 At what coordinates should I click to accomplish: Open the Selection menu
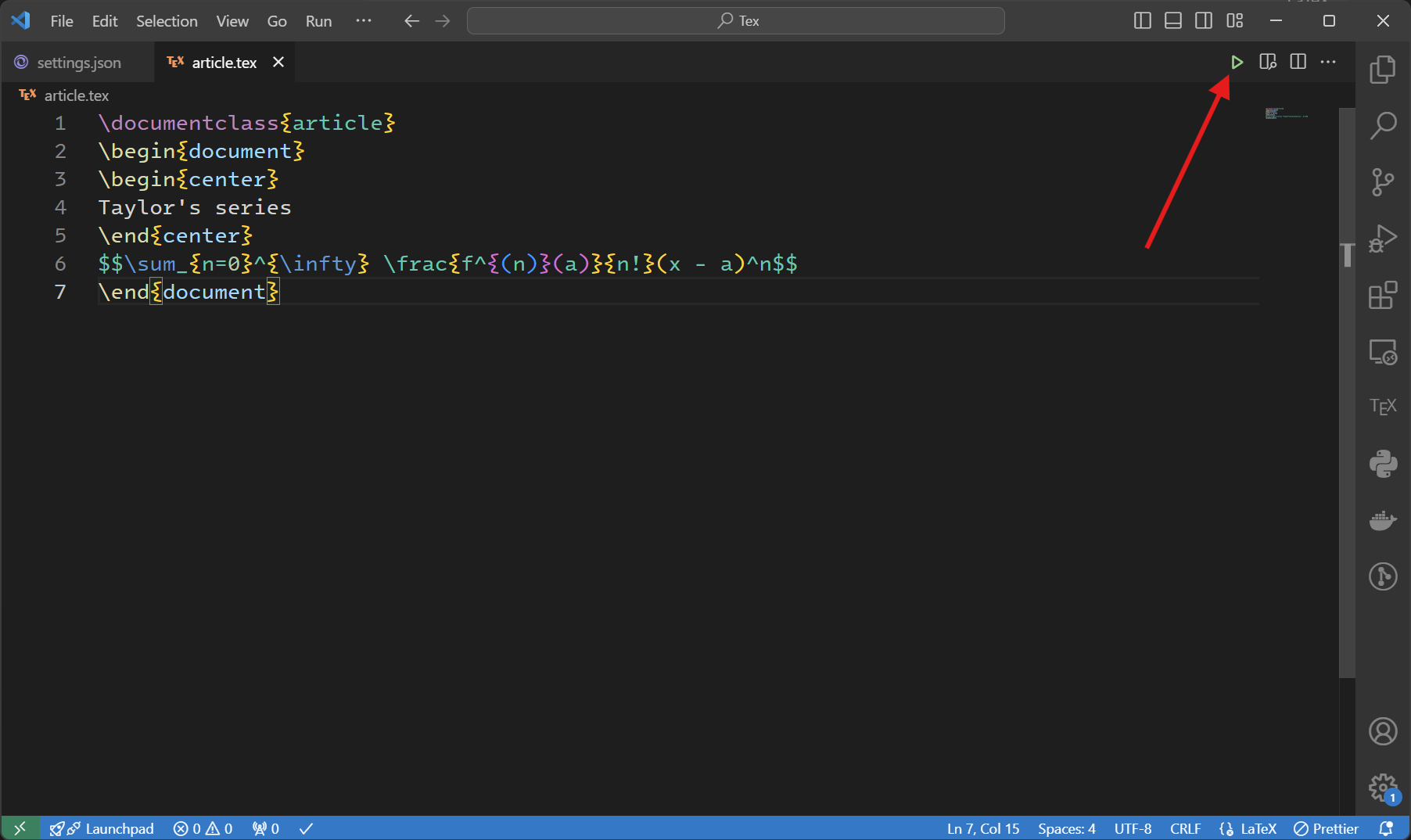167,21
